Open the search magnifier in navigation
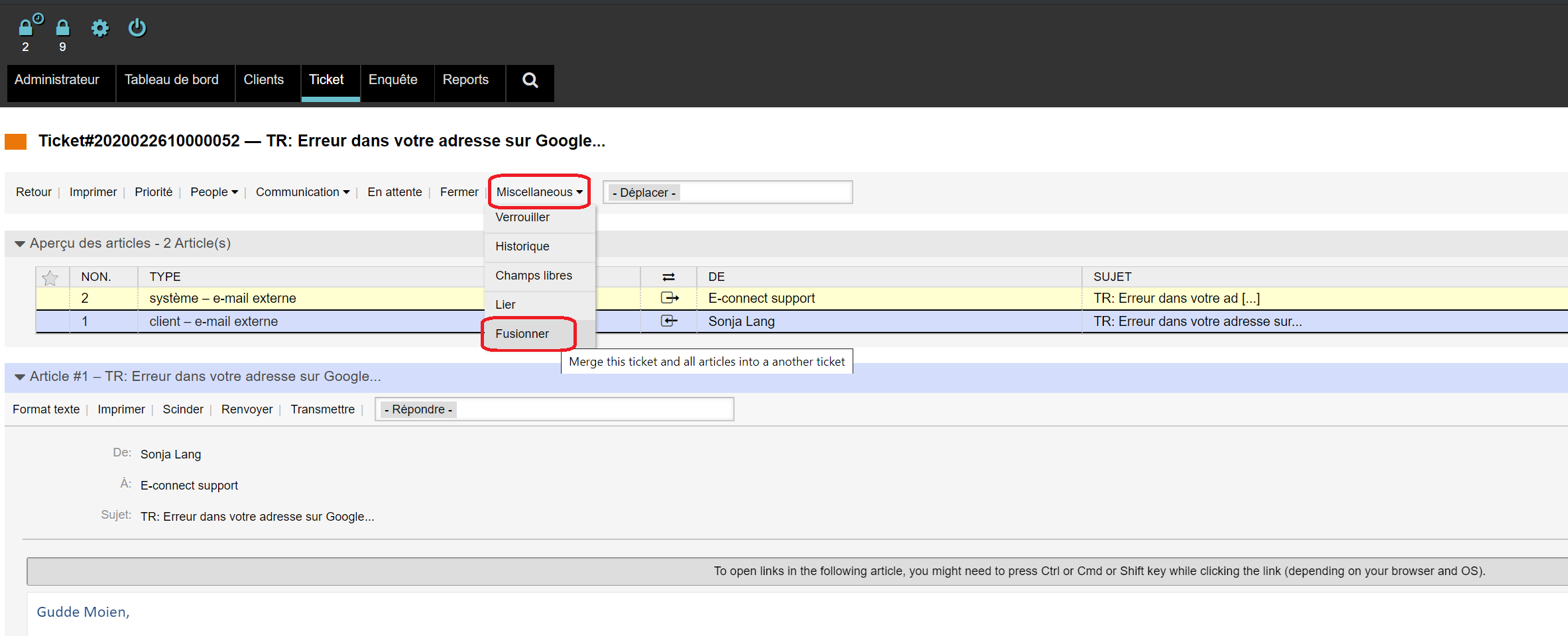1568x636 pixels. (x=530, y=80)
